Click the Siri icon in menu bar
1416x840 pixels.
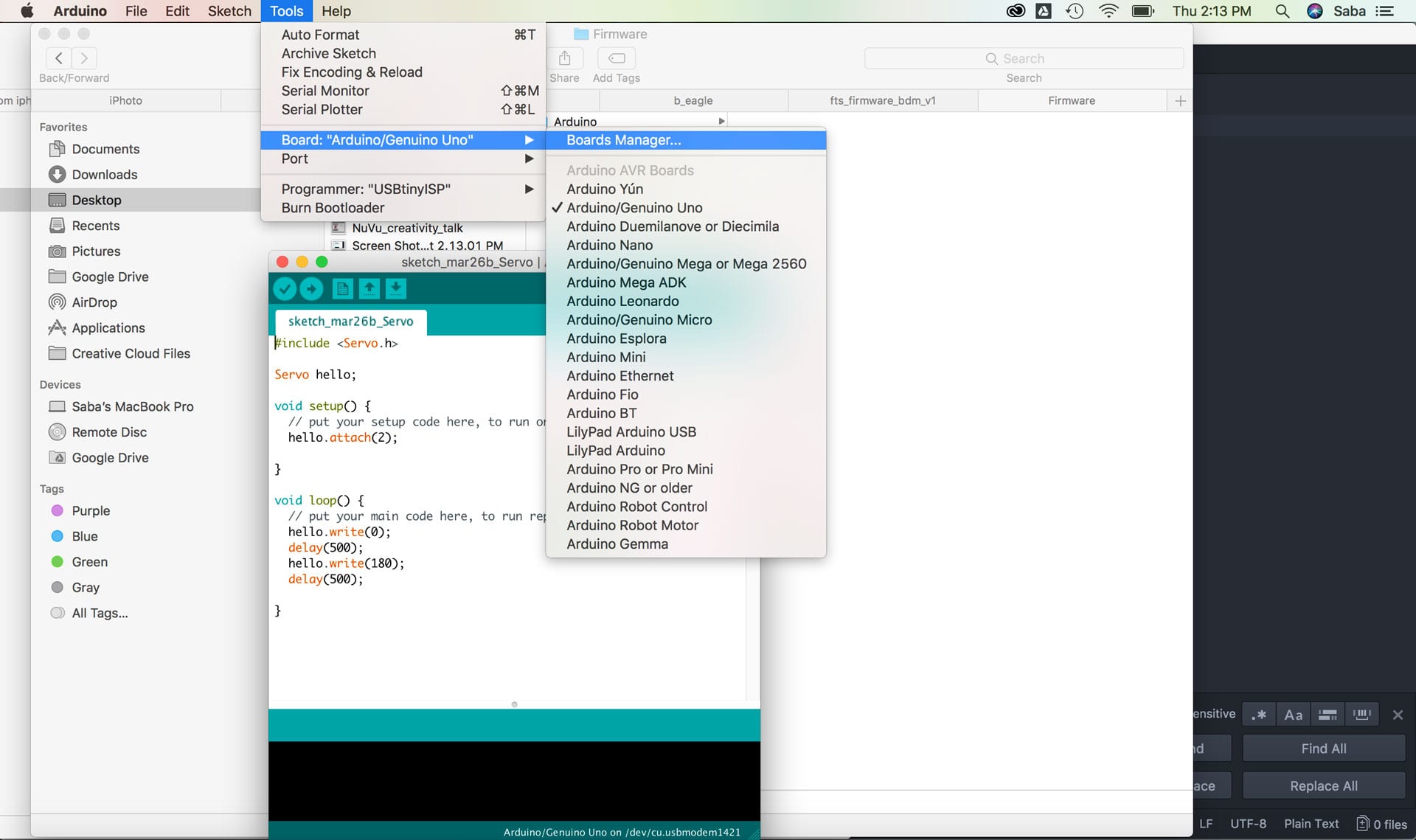pos(1315,11)
